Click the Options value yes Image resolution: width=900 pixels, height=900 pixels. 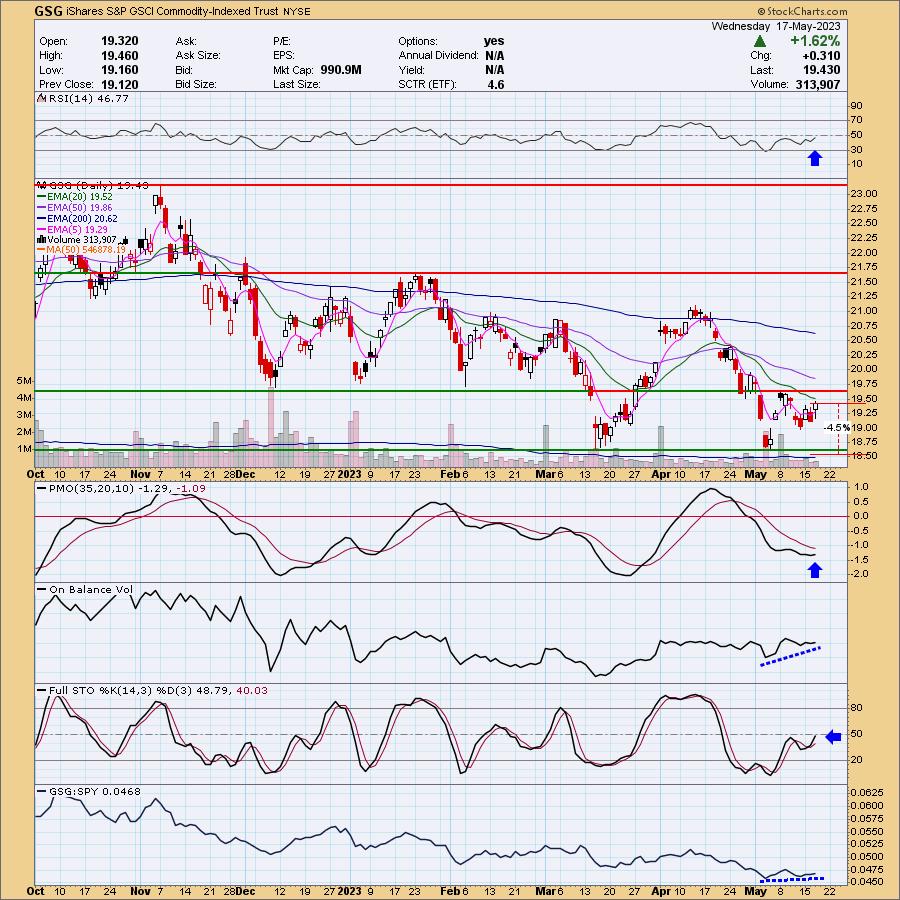pyautogui.click(x=494, y=41)
